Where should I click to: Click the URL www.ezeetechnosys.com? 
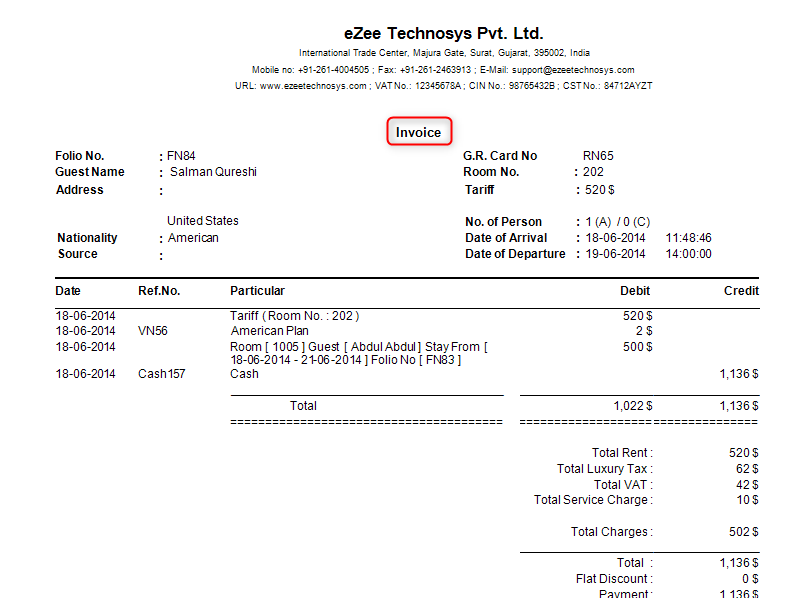[x=313, y=86]
